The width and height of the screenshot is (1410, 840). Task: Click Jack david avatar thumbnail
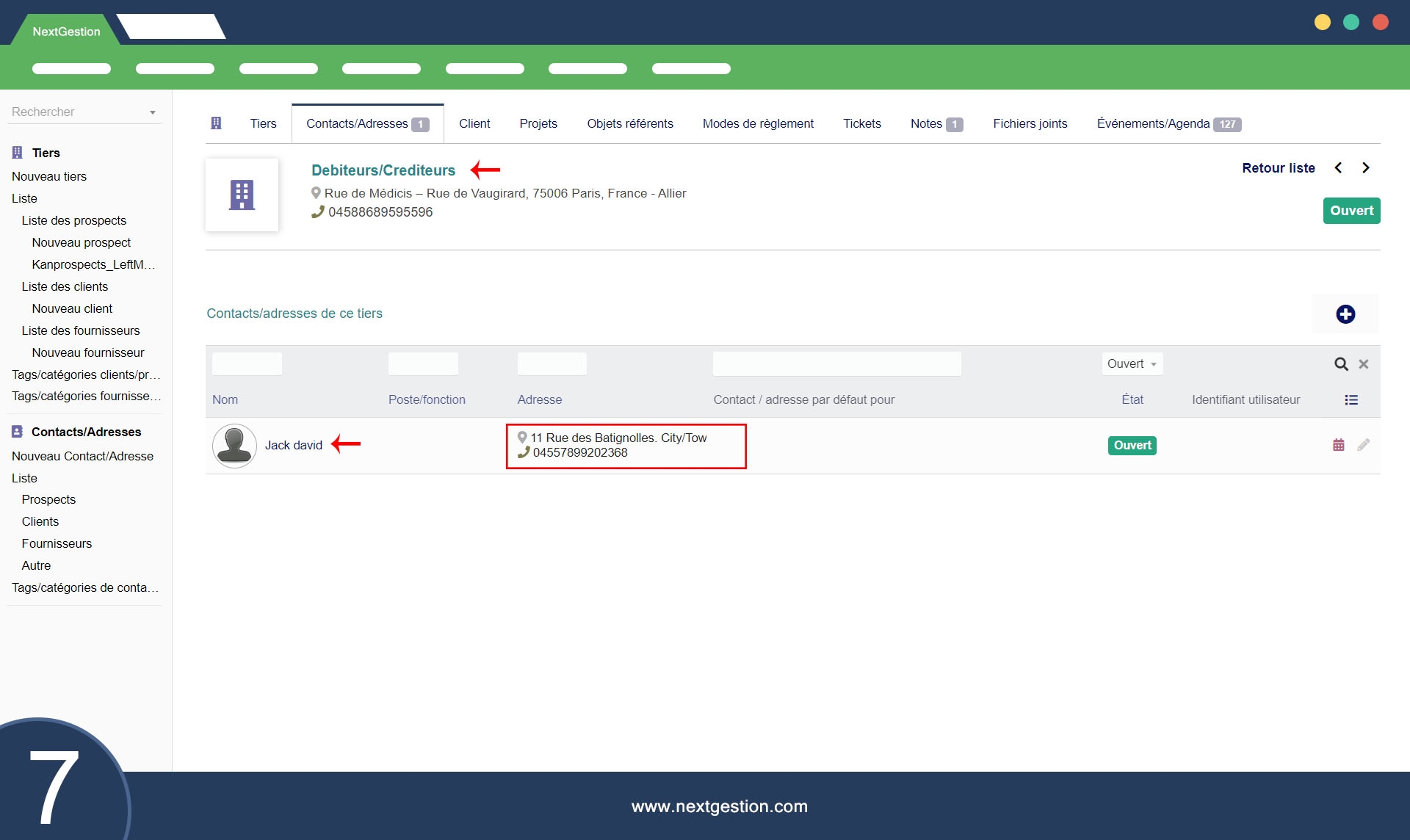click(234, 446)
